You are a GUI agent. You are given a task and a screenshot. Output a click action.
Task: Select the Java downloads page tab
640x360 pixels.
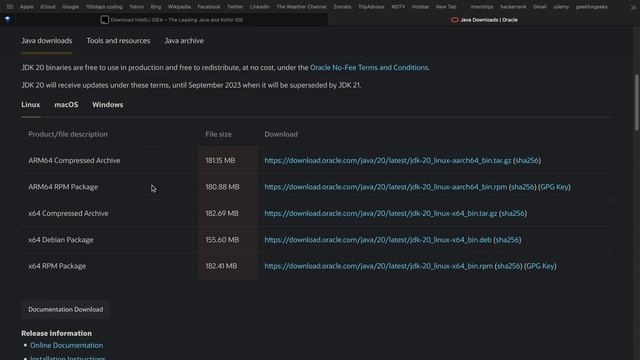47,41
